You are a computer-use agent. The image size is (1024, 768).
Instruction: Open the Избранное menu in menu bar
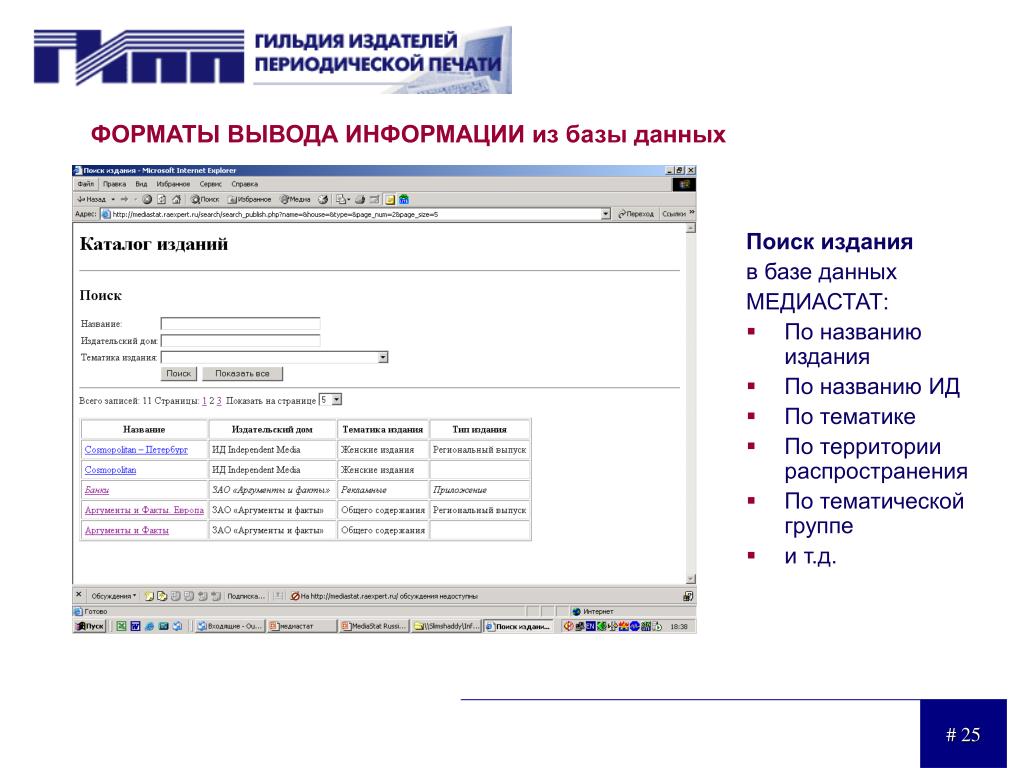click(x=173, y=184)
